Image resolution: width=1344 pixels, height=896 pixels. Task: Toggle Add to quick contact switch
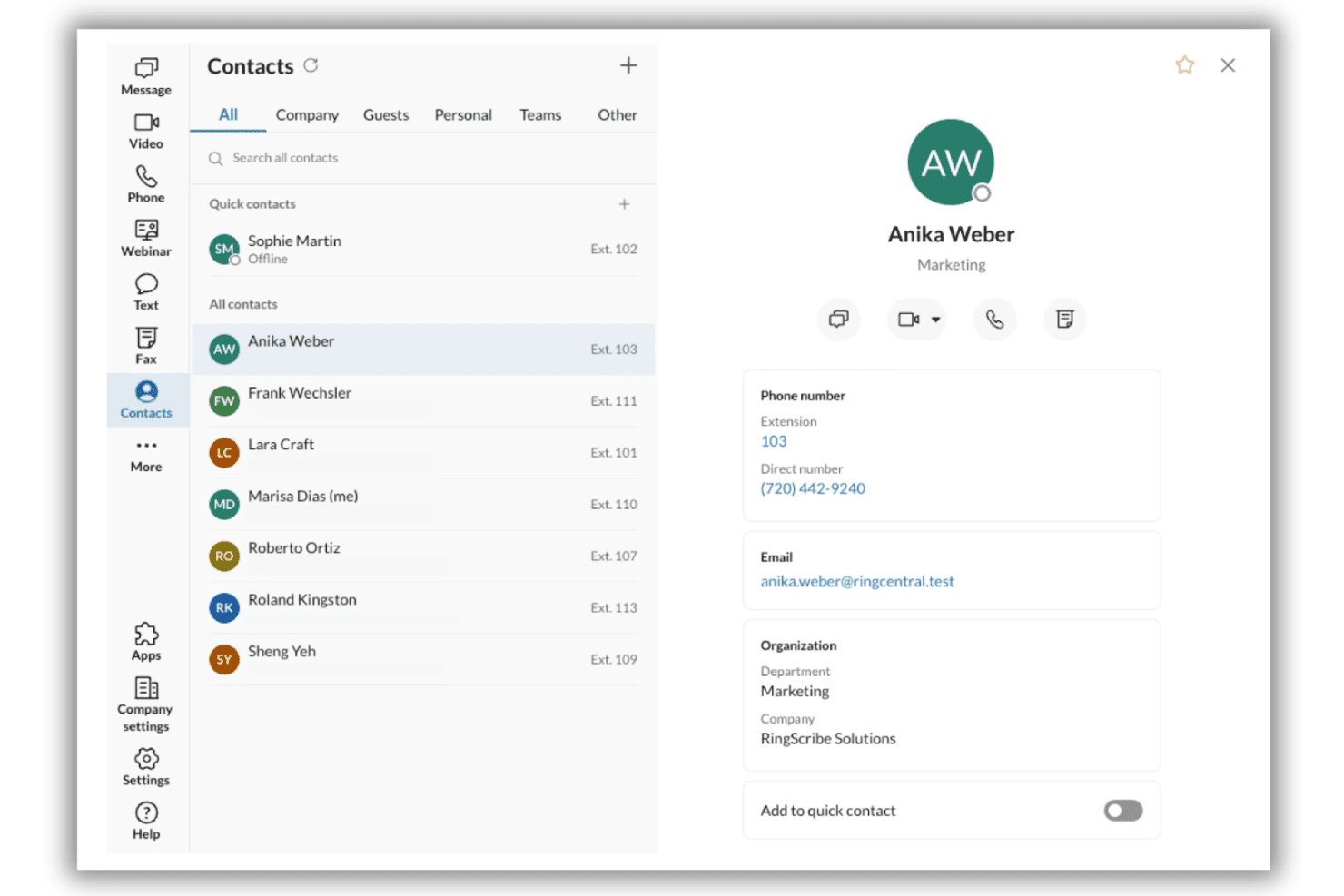click(x=1123, y=811)
